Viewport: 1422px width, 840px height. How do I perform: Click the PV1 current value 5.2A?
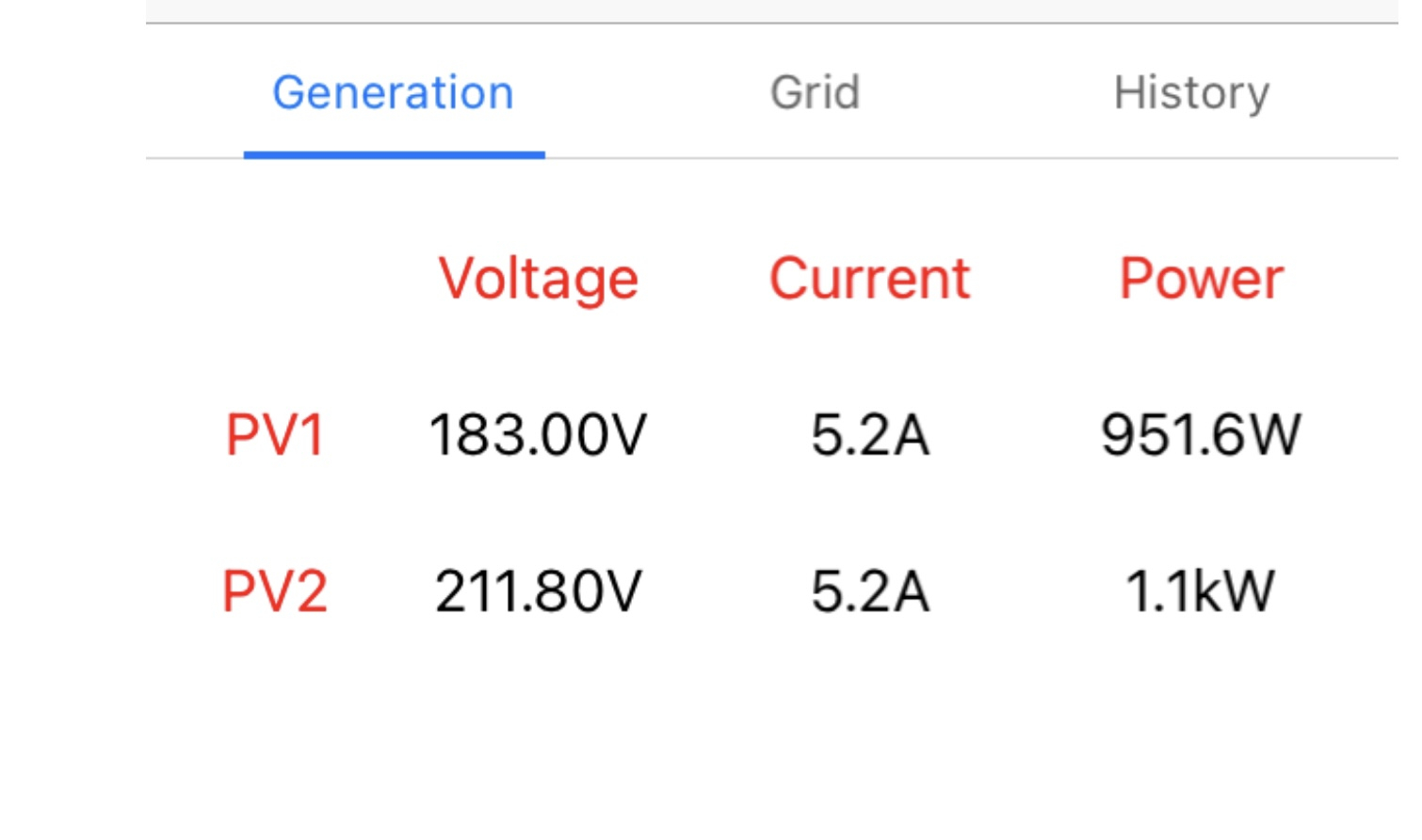pos(870,435)
